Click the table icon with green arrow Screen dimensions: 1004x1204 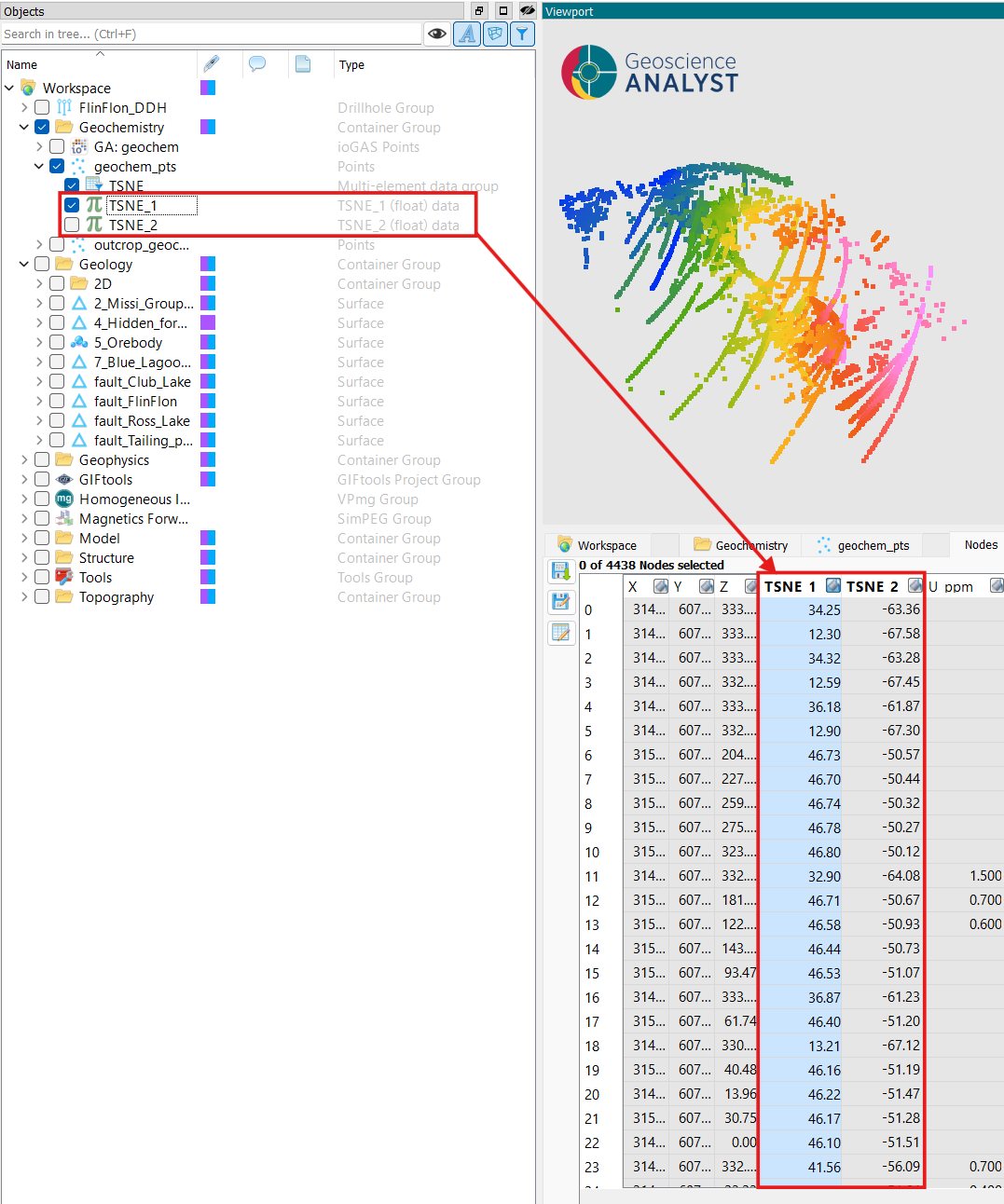[561, 570]
